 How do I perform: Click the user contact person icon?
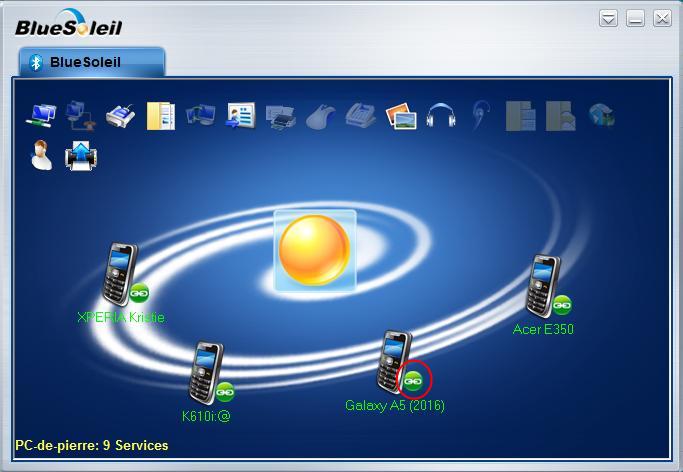pyautogui.click(x=41, y=156)
